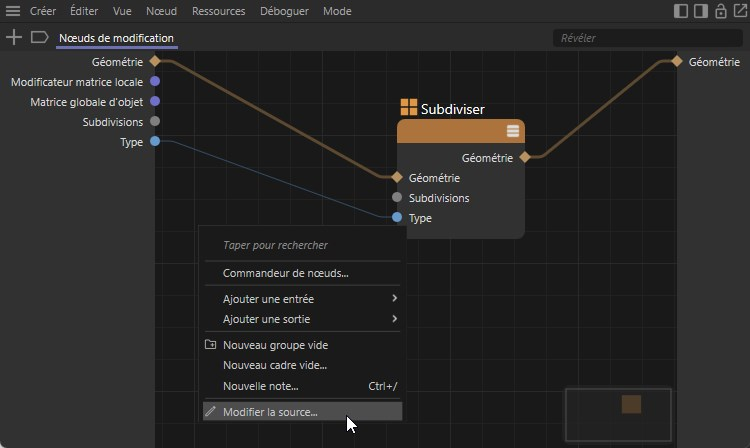Switch to the Nœuds de modification tab

116,38
